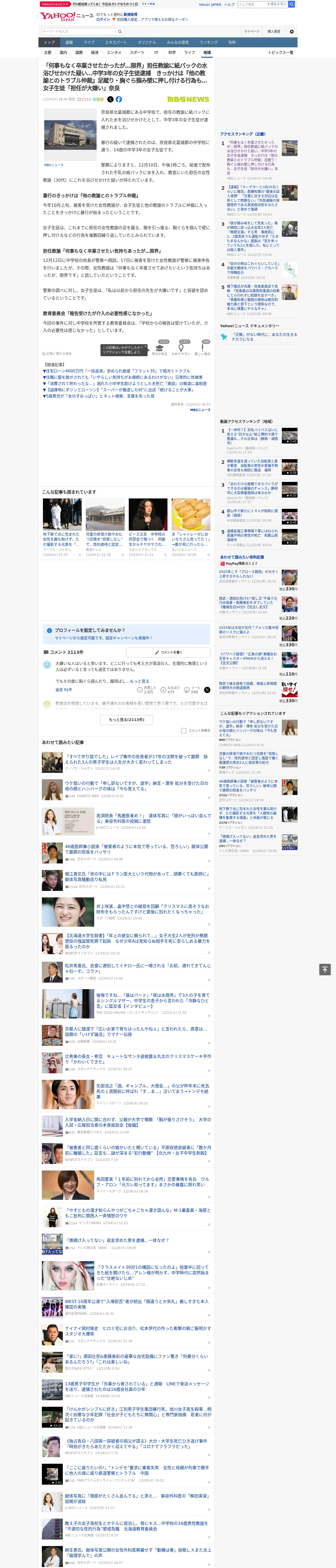This screenshot has width=336, height=1568.
Task: Open the エンタメ category
Action: point(114,52)
